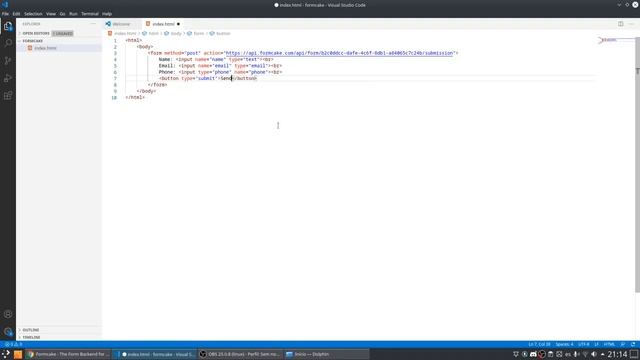Change the HTML language mode

609,344
